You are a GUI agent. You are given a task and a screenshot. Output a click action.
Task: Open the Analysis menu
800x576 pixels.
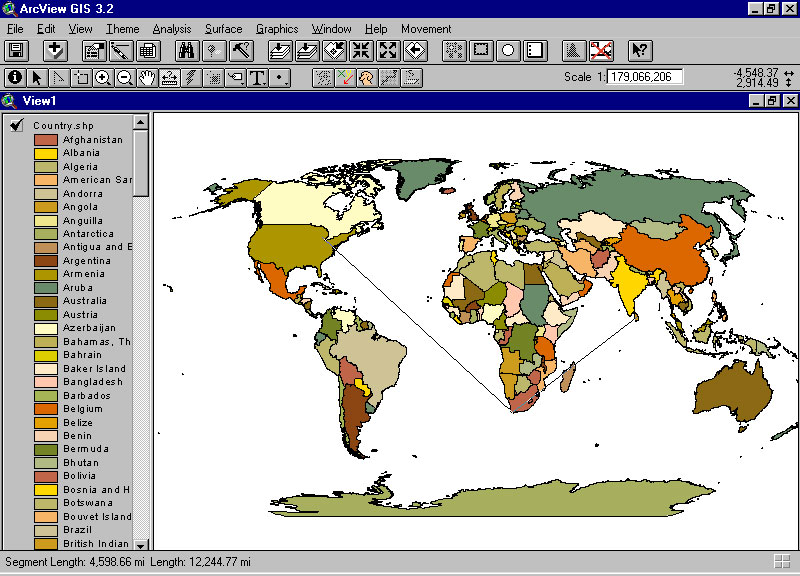point(171,29)
